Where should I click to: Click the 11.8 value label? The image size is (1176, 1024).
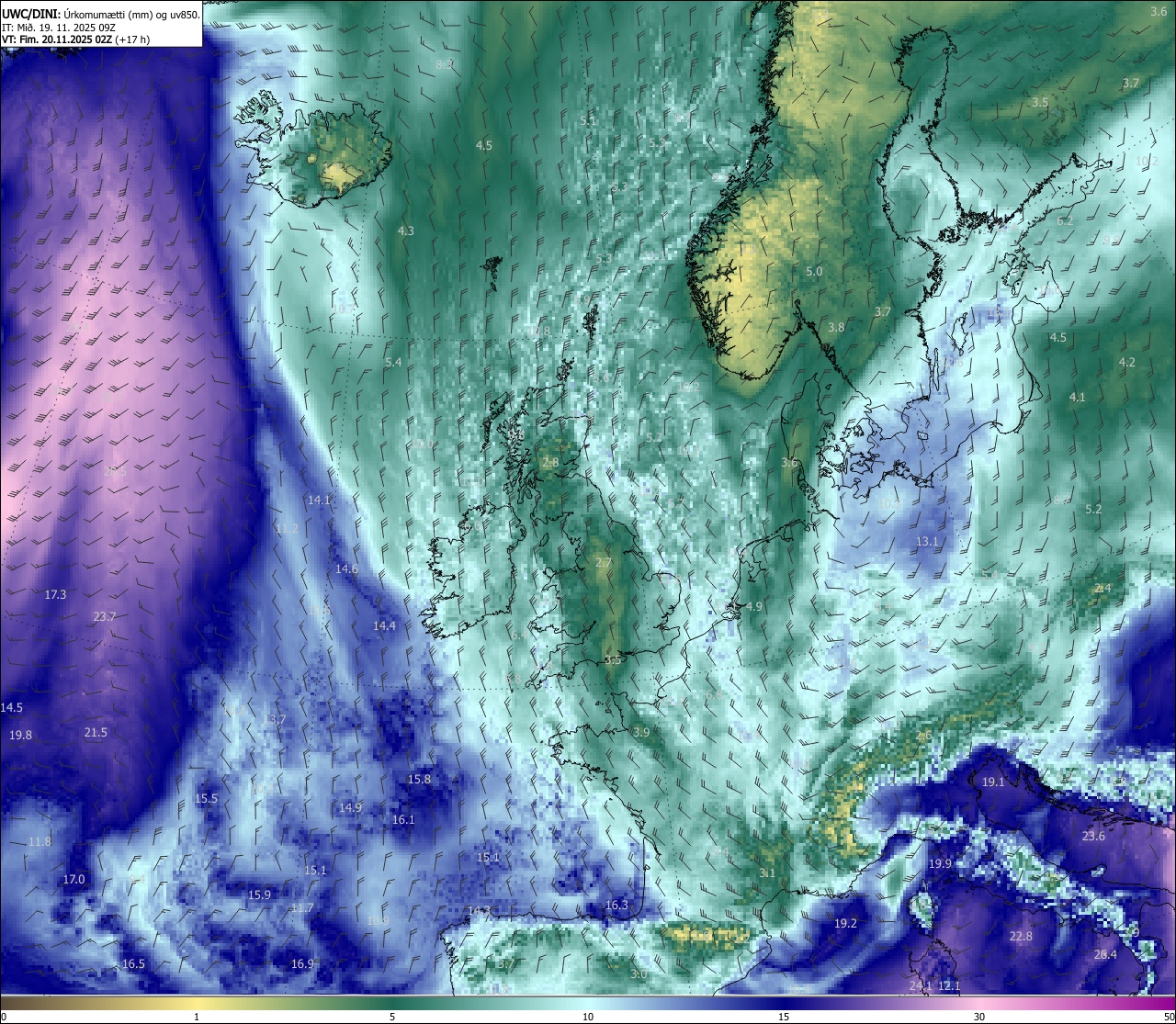40,841
